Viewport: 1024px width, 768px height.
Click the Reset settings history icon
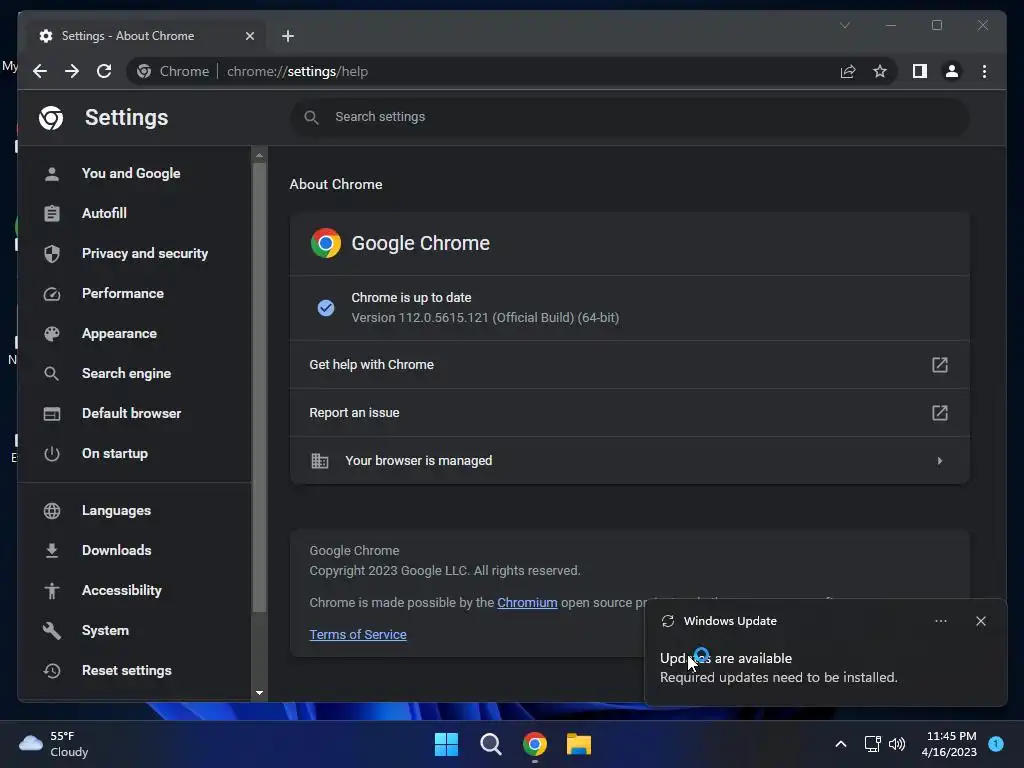52,671
